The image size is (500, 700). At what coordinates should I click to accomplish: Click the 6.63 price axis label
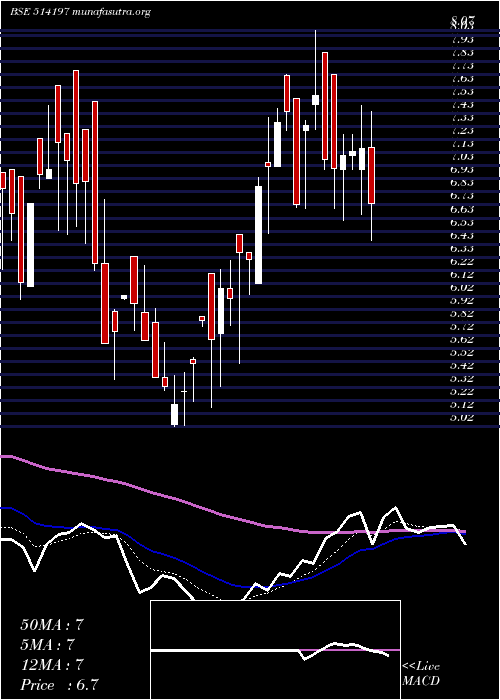[x=462, y=209]
